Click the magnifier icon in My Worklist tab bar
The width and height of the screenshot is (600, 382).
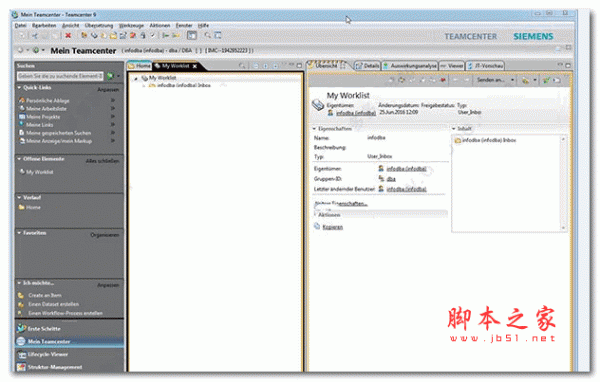[x=241, y=66]
